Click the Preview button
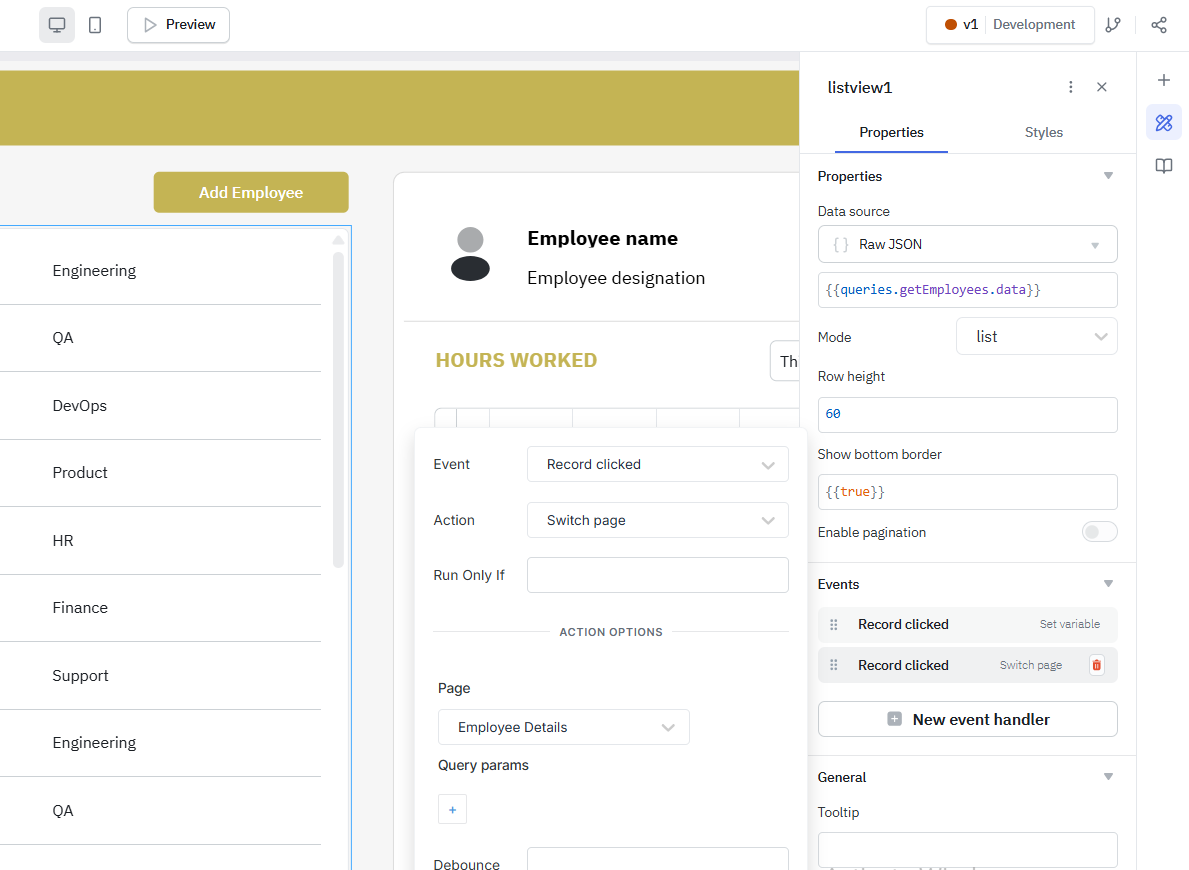This screenshot has height=870, width=1189. coord(178,24)
